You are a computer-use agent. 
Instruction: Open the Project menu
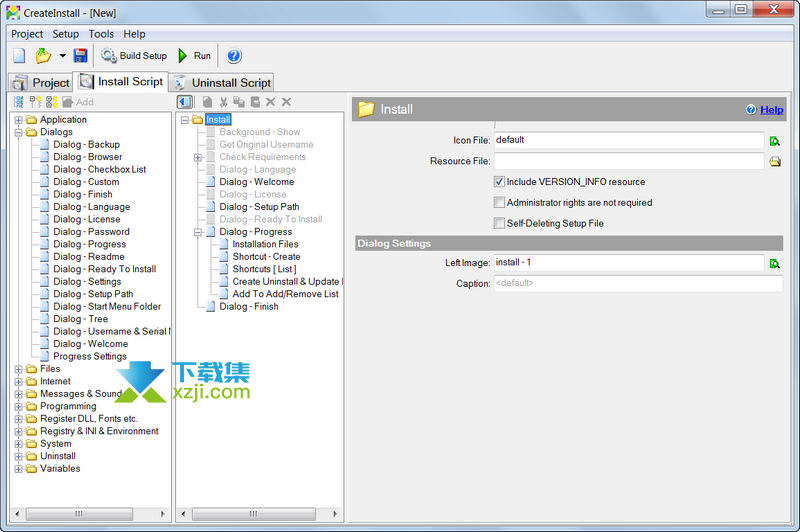click(x=27, y=34)
